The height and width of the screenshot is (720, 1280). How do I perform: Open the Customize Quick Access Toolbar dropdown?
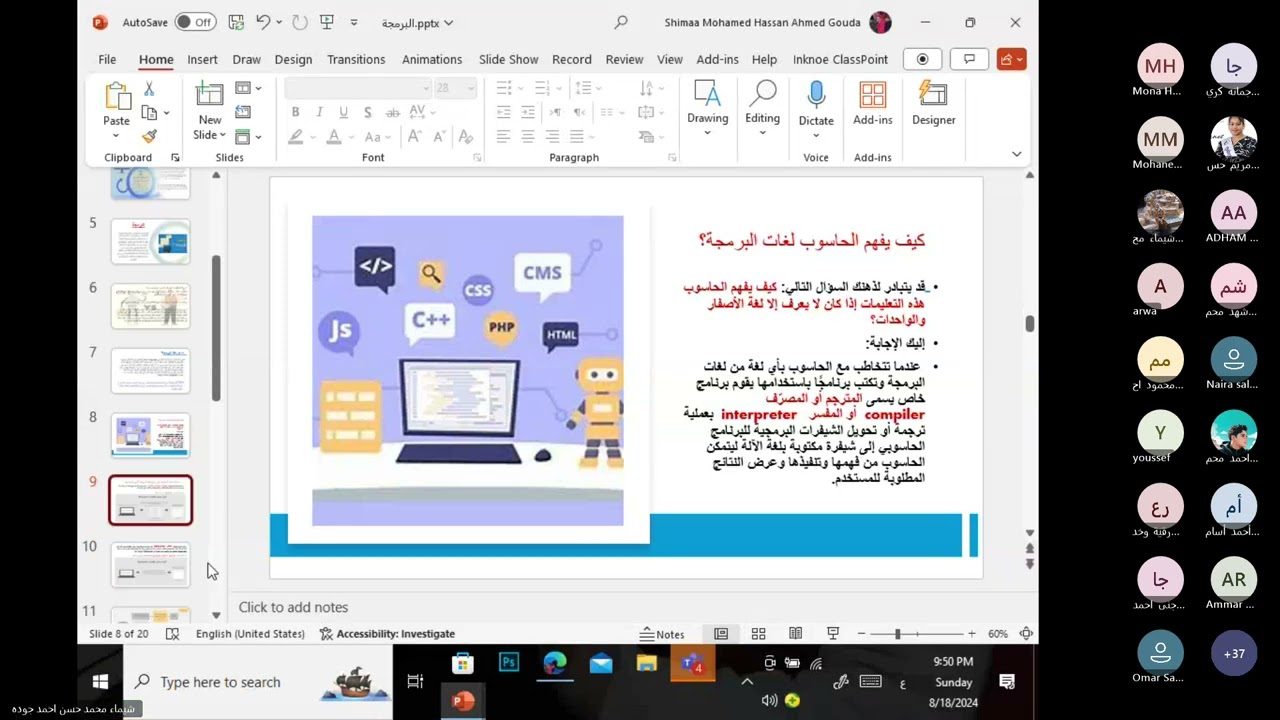[354, 22]
